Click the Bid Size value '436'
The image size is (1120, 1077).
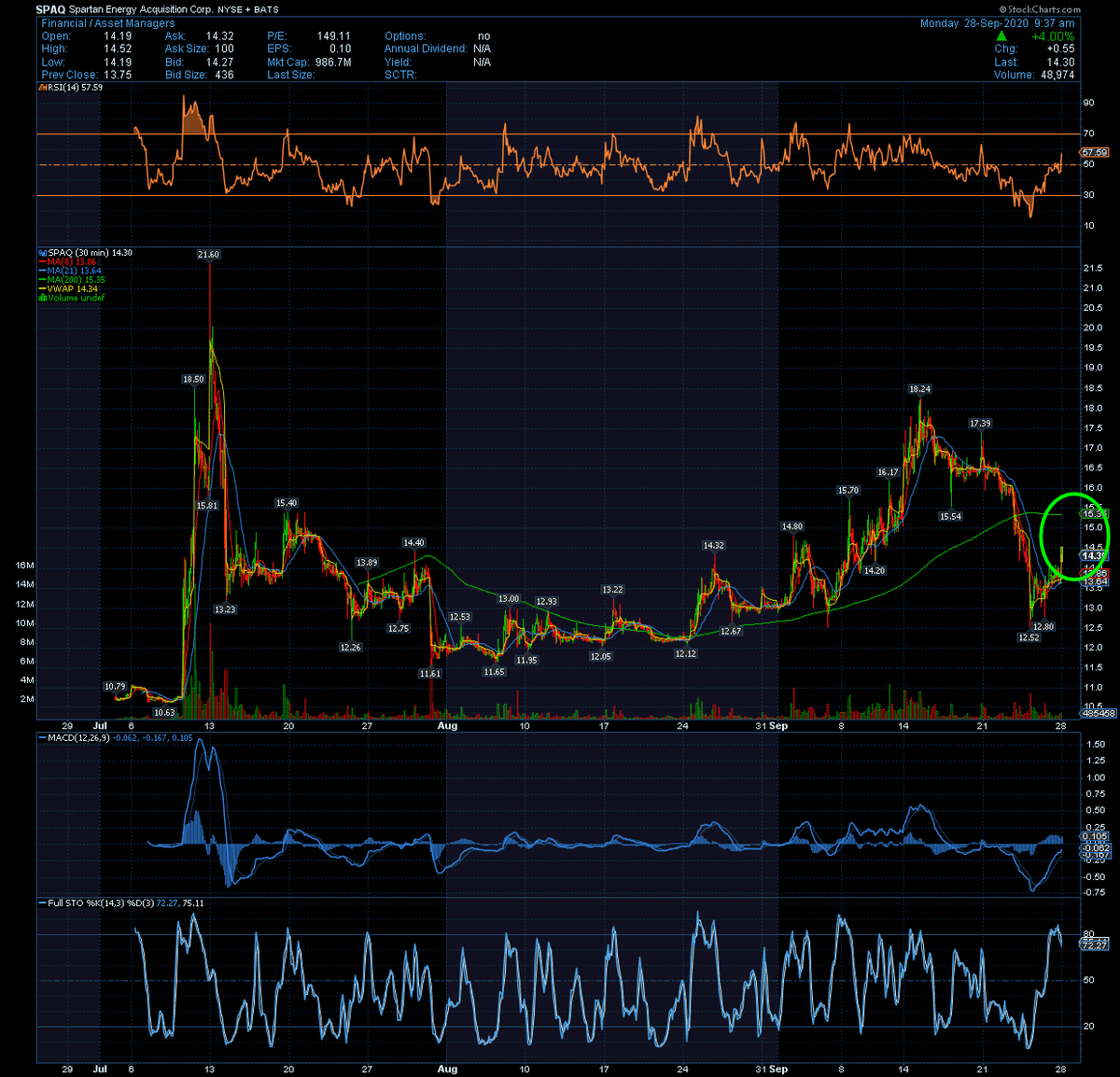point(224,75)
